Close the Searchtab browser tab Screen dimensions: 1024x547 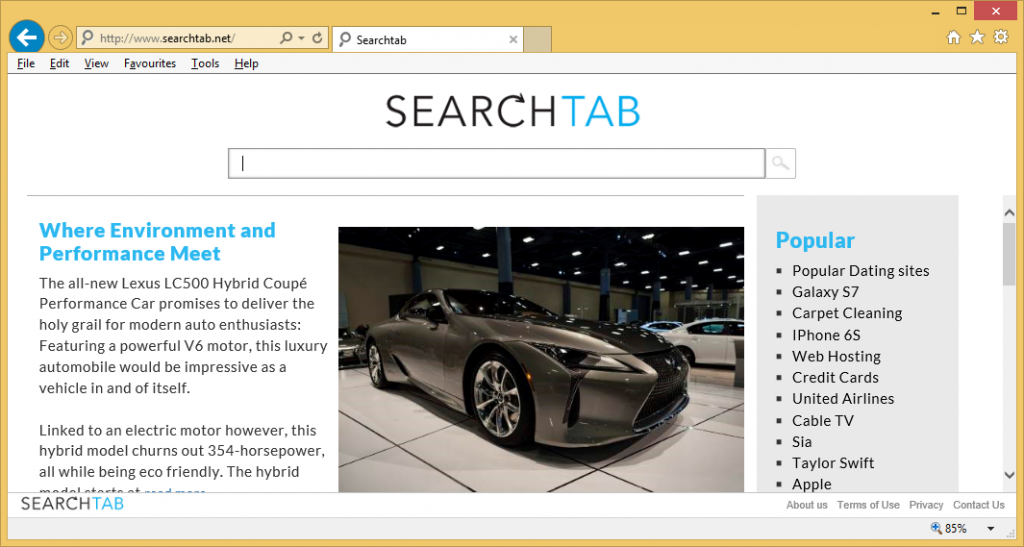click(513, 40)
